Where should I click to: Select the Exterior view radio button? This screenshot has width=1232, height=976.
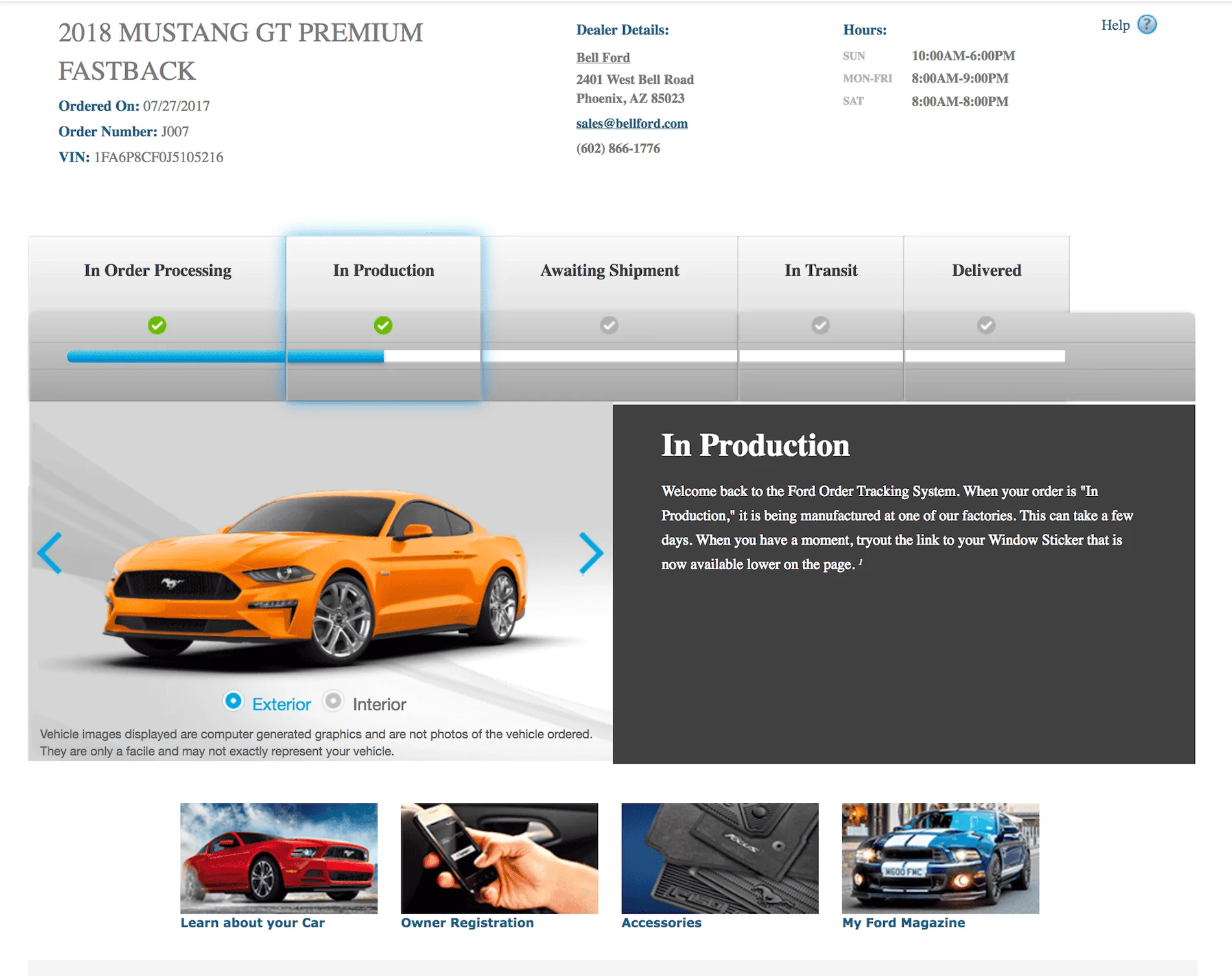pyautogui.click(x=233, y=701)
